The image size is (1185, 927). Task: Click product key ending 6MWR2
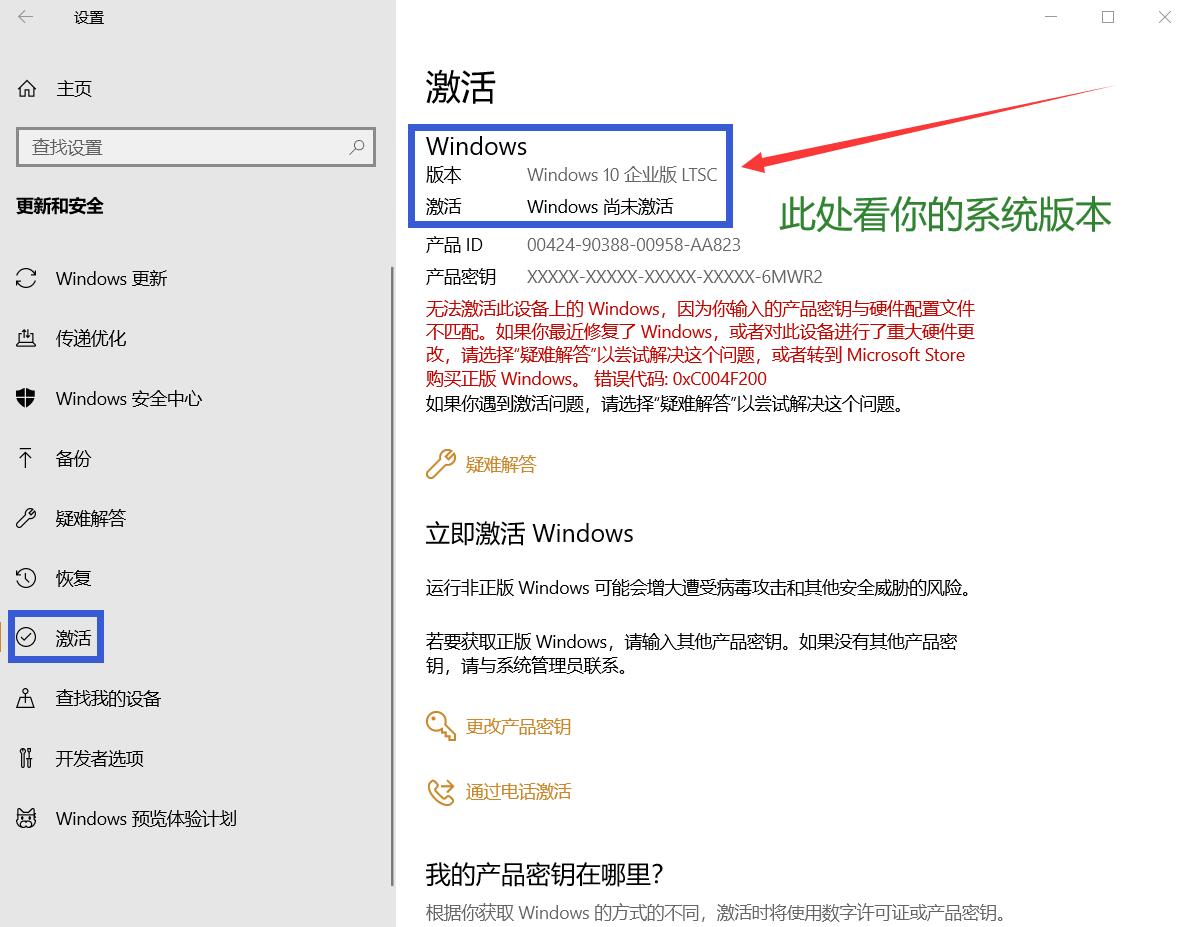[x=674, y=277]
